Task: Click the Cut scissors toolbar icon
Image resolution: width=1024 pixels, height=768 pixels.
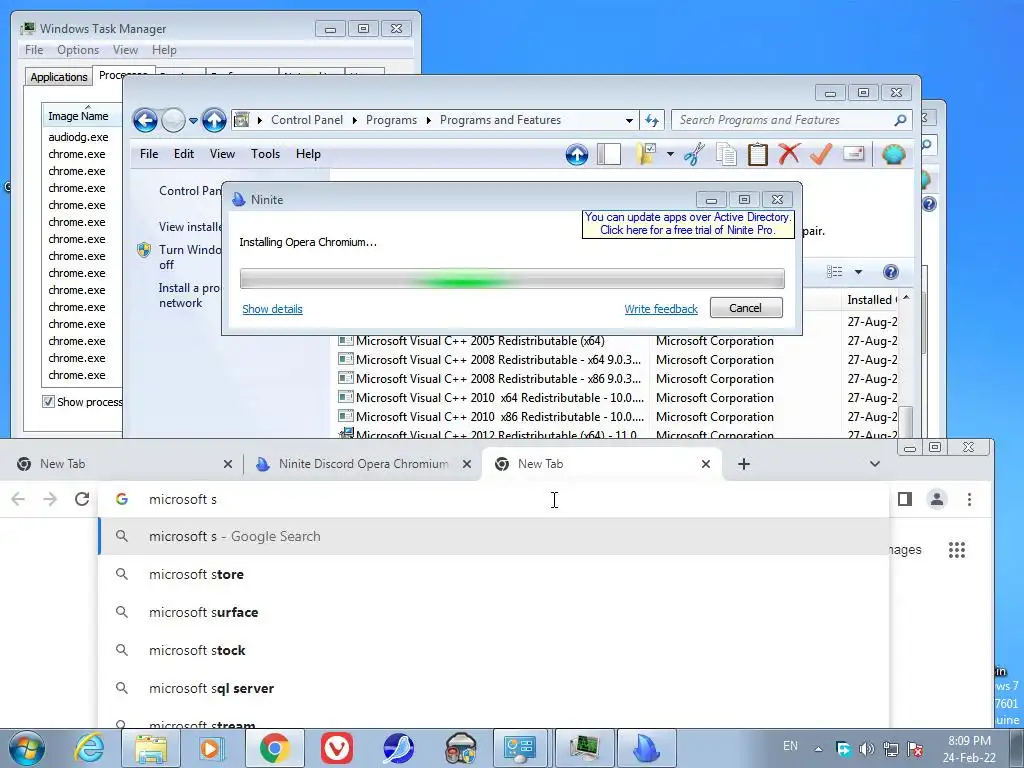Action: click(x=694, y=154)
